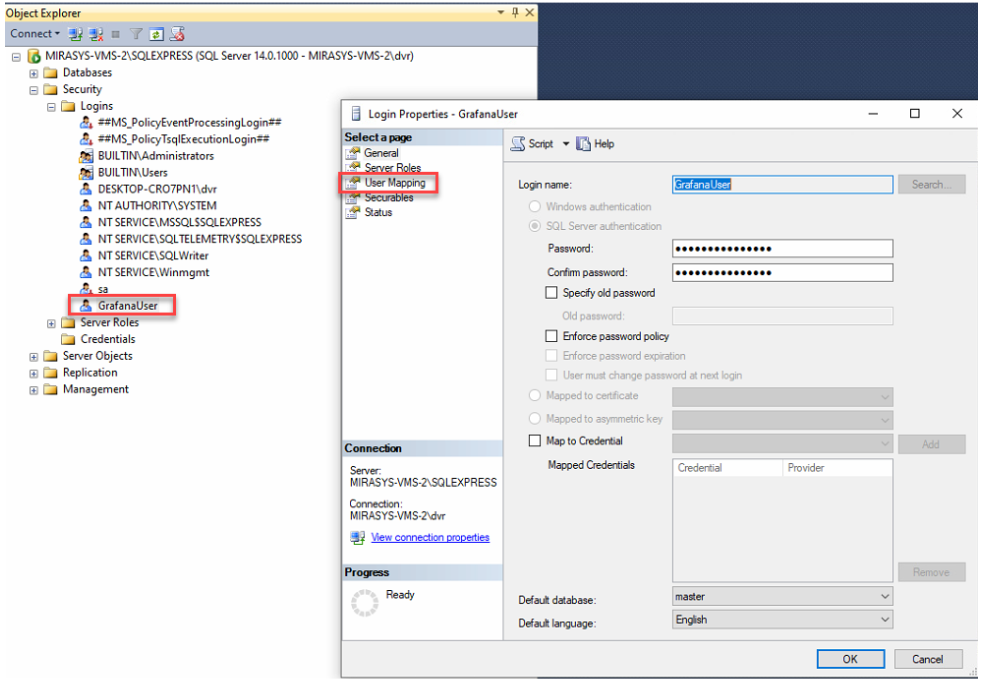The height and width of the screenshot is (680, 984).
Task: Click the OK button
Action: 850,659
